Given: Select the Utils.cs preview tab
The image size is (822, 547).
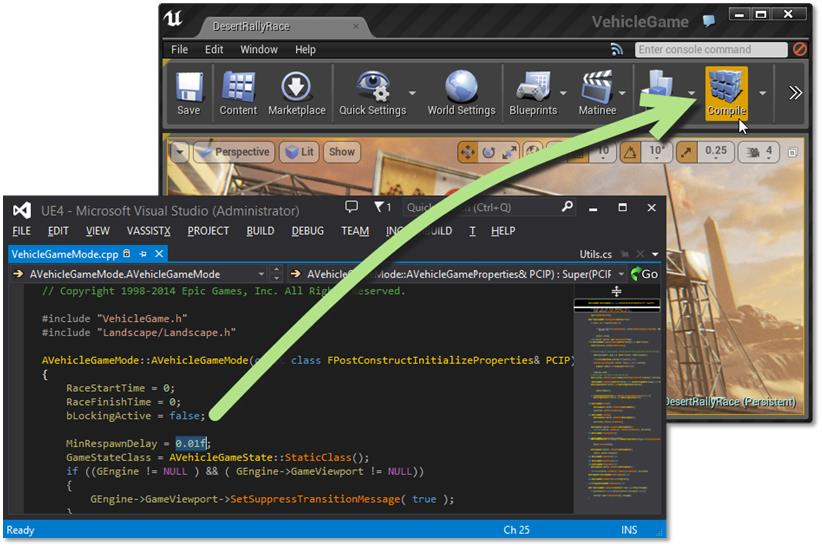Looking at the screenshot, I should (596, 254).
